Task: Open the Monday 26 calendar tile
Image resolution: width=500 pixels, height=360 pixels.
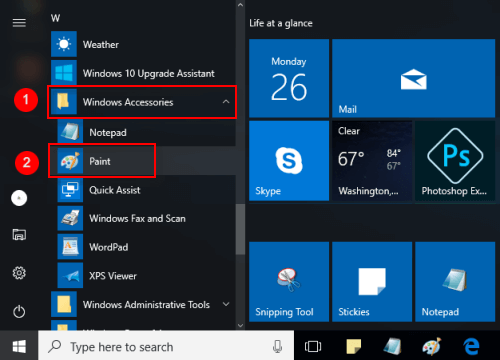Action: (289, 78)
